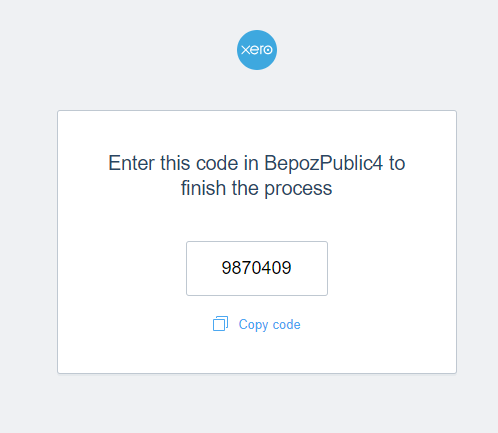Click the first digit 9 of the code
This screenshot has height=433, width=498.
pyautogui.click(x=227, y=268)
